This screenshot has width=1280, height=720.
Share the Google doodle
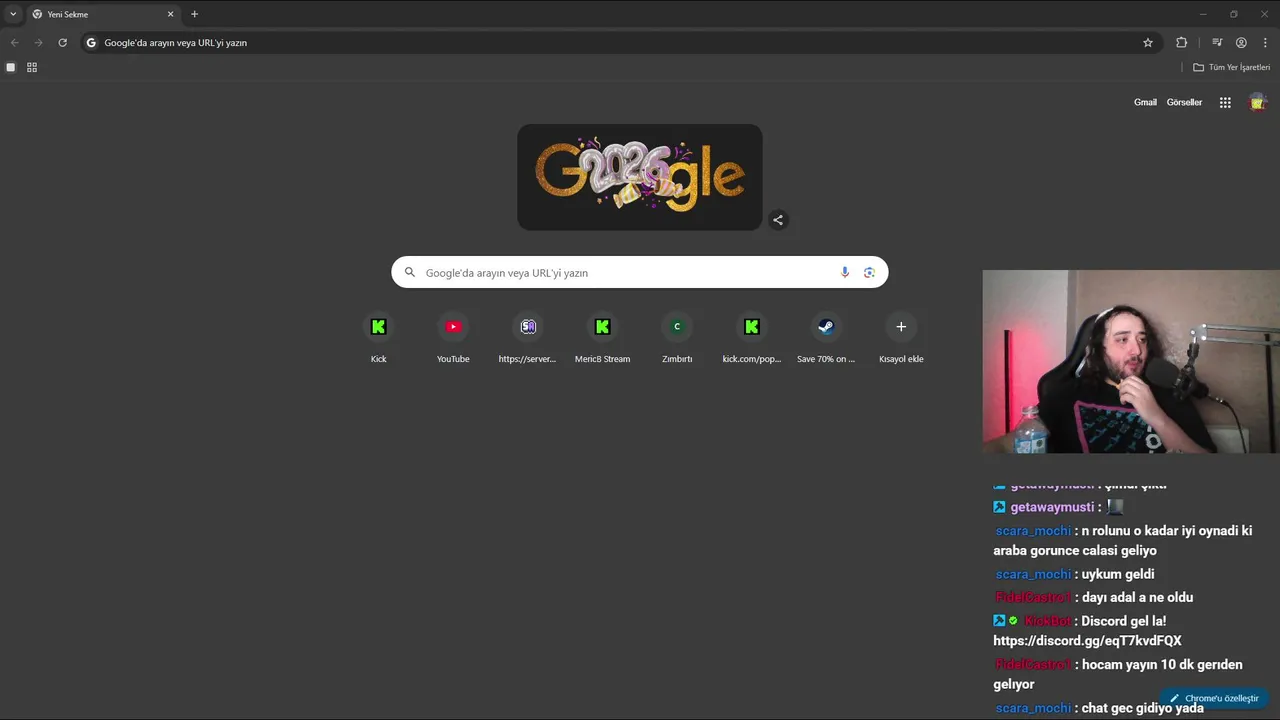point(778,220)
